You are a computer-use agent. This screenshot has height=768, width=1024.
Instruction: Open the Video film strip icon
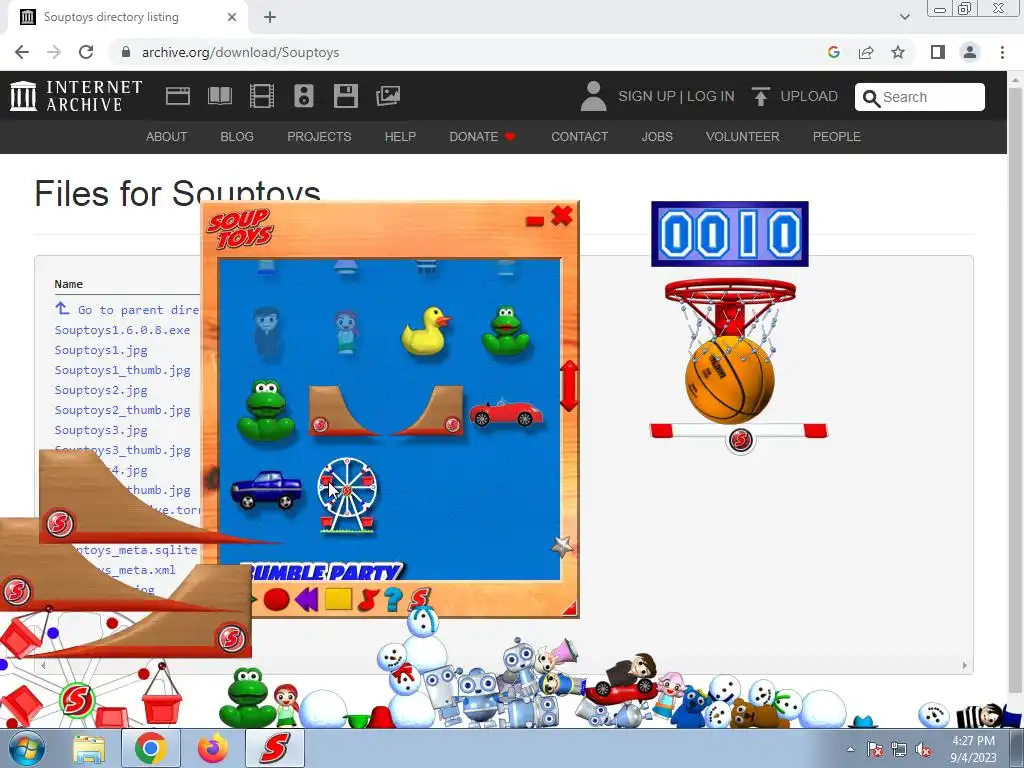[262, 96]
